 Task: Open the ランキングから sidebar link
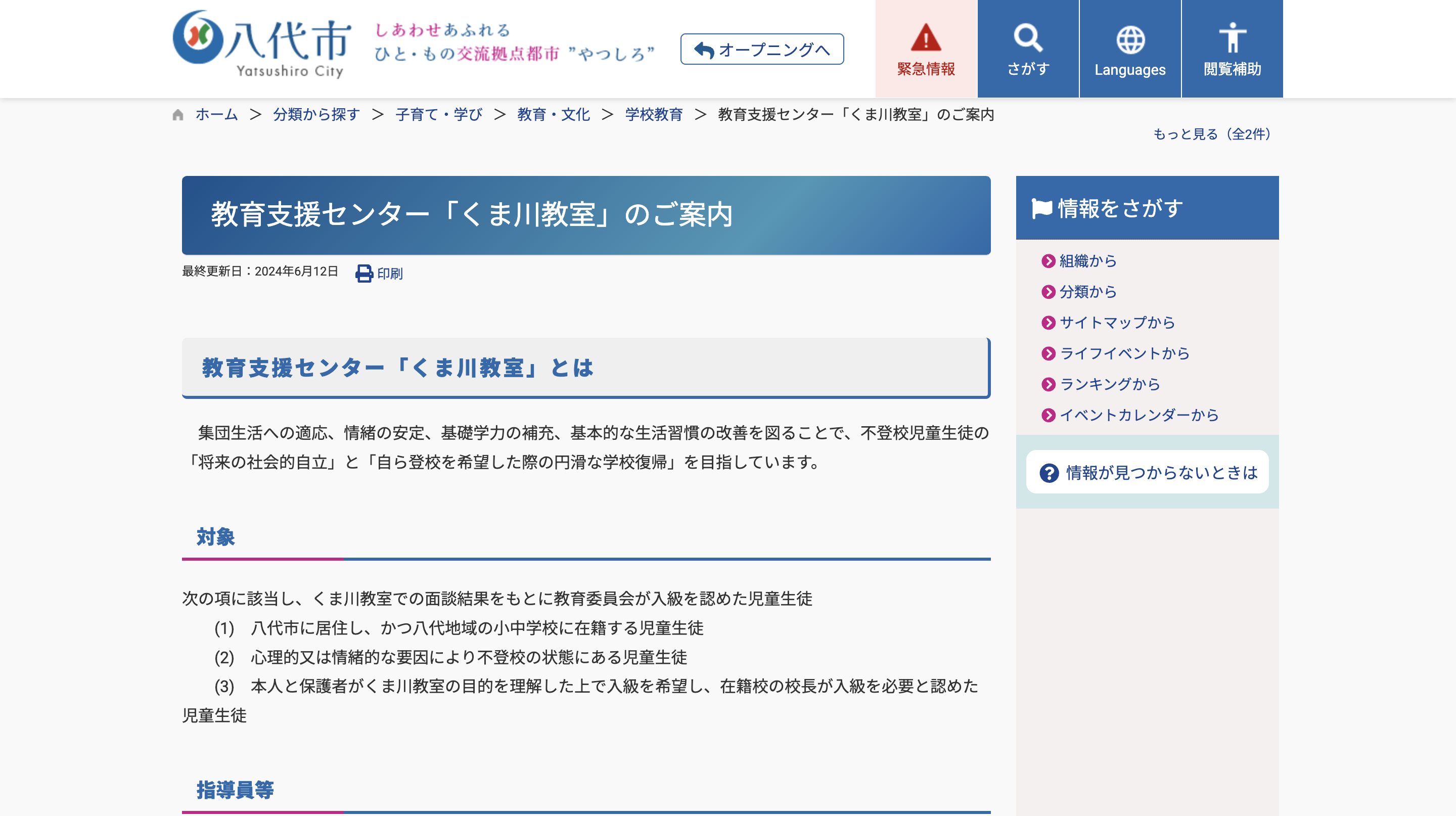click(1110, 384)
